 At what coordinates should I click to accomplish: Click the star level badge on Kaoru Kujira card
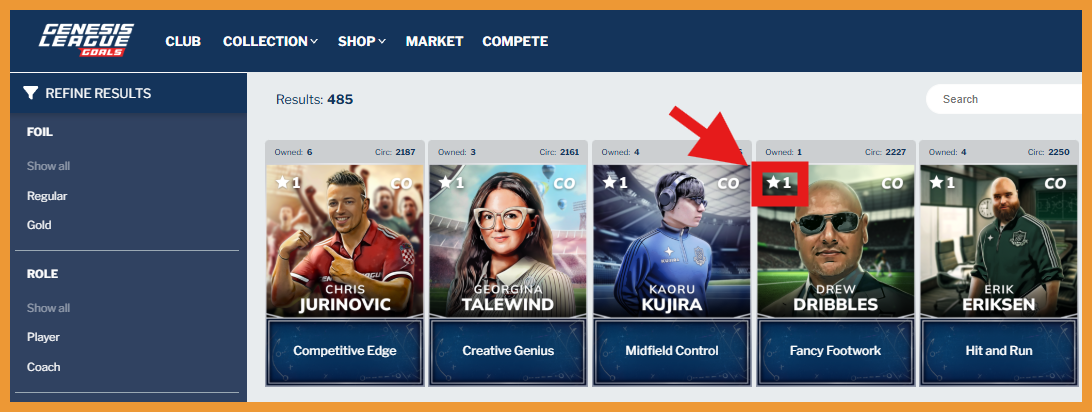coord(615,182)
